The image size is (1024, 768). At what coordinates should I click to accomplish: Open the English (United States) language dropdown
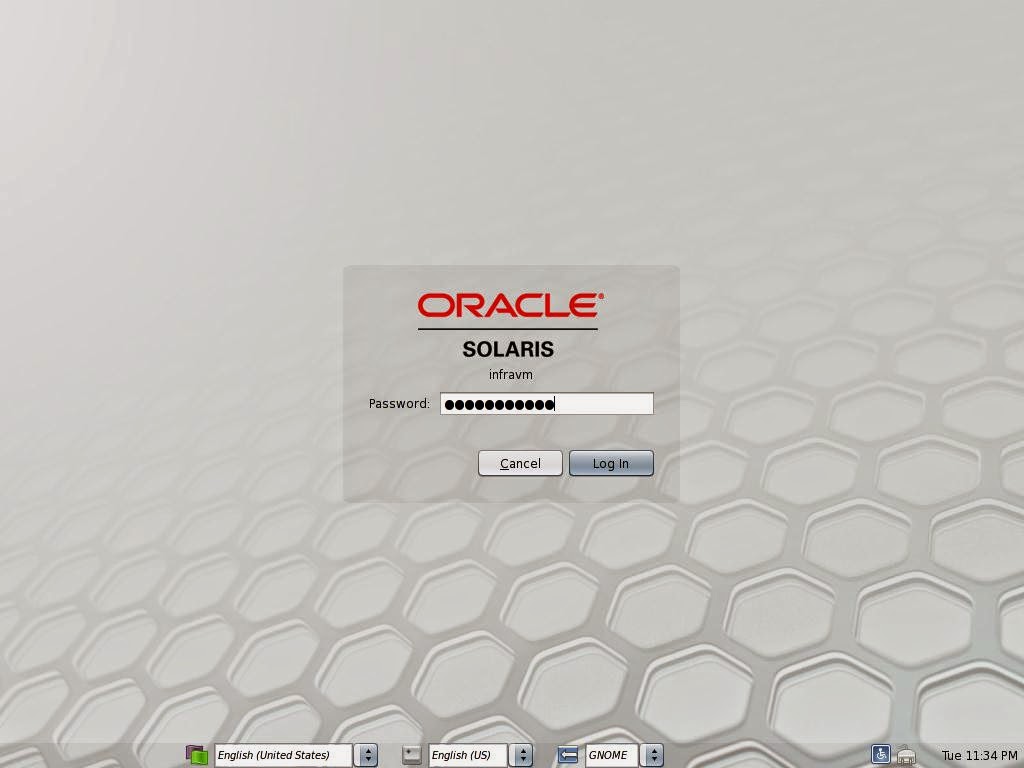pos(283,755)
